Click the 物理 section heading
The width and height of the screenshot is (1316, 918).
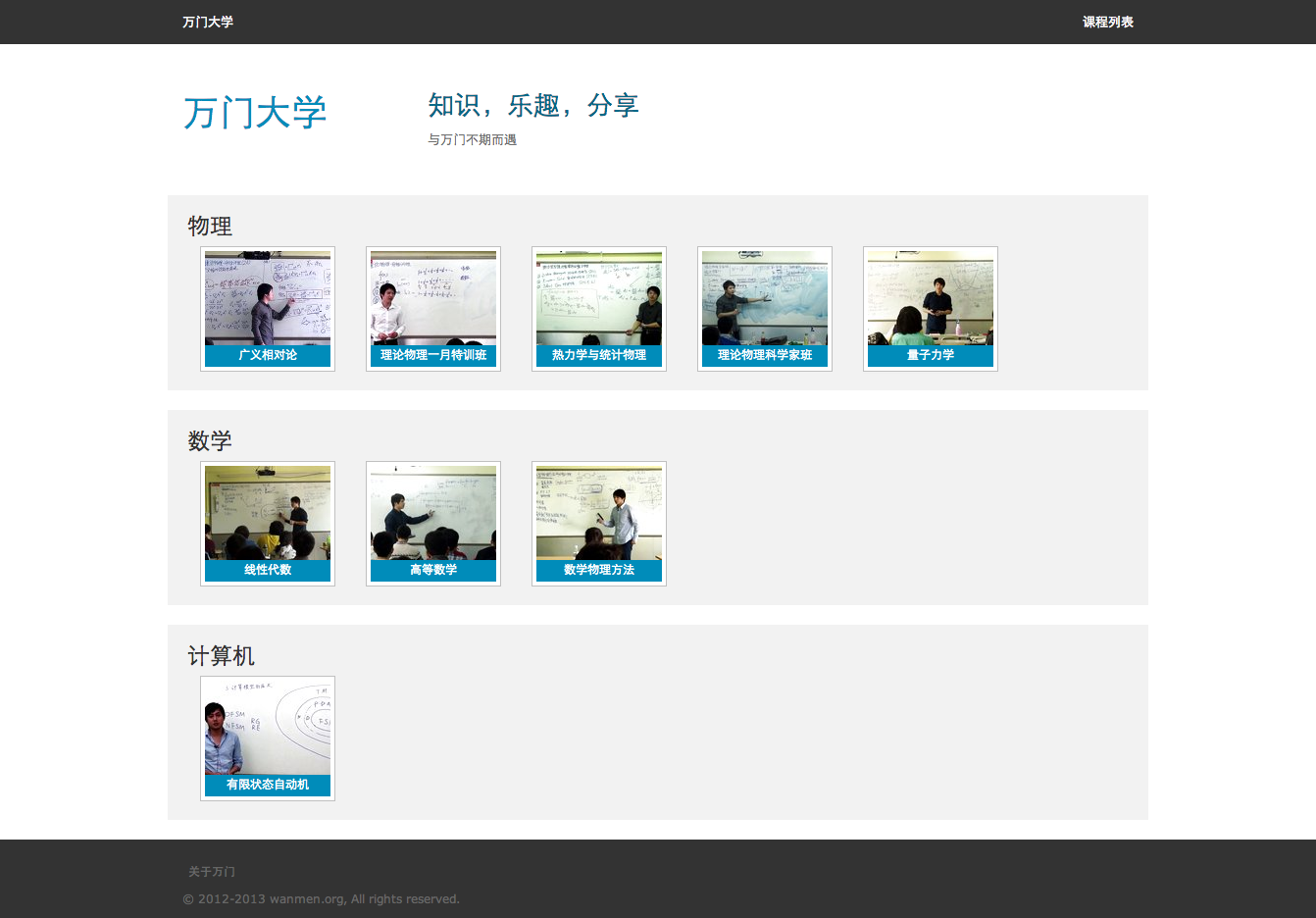pyautogui.click(x=210, y=227)
